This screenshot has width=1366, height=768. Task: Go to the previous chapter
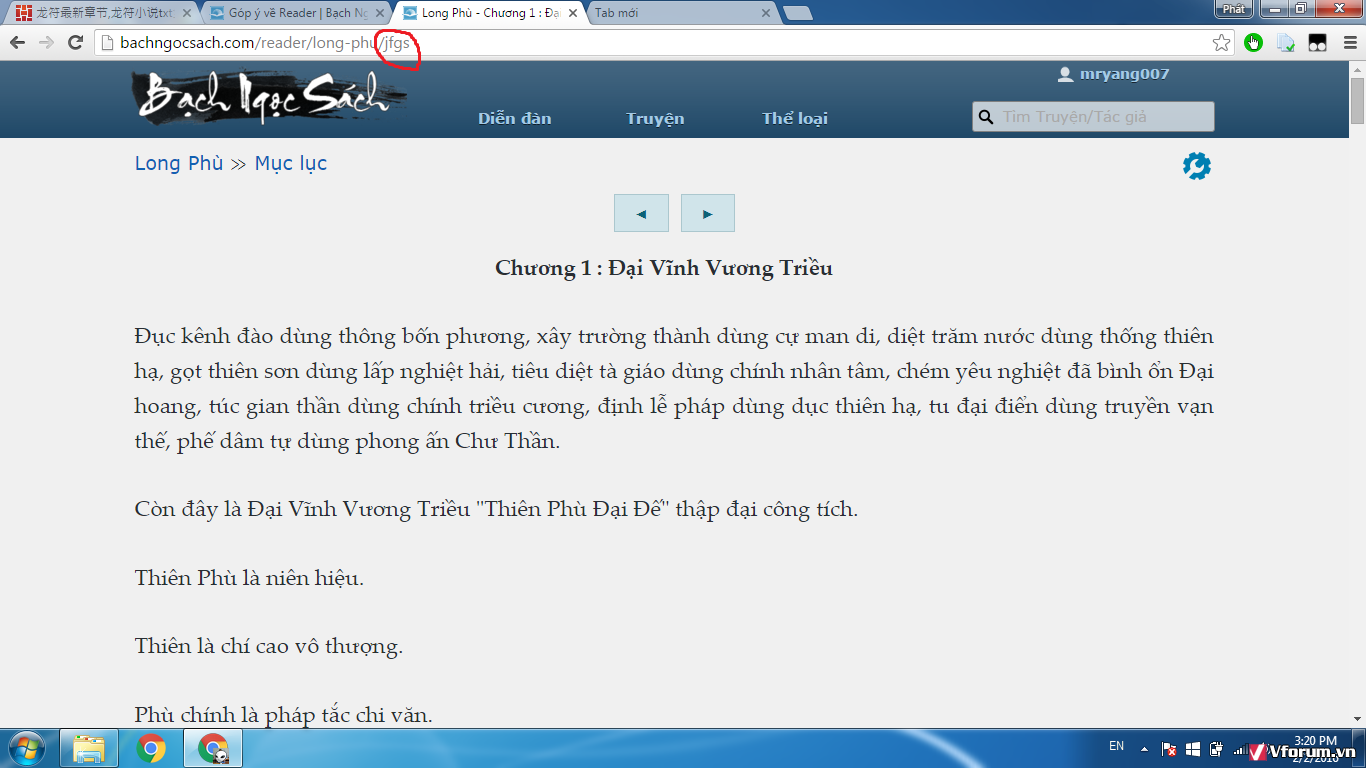tap(641, 213)
